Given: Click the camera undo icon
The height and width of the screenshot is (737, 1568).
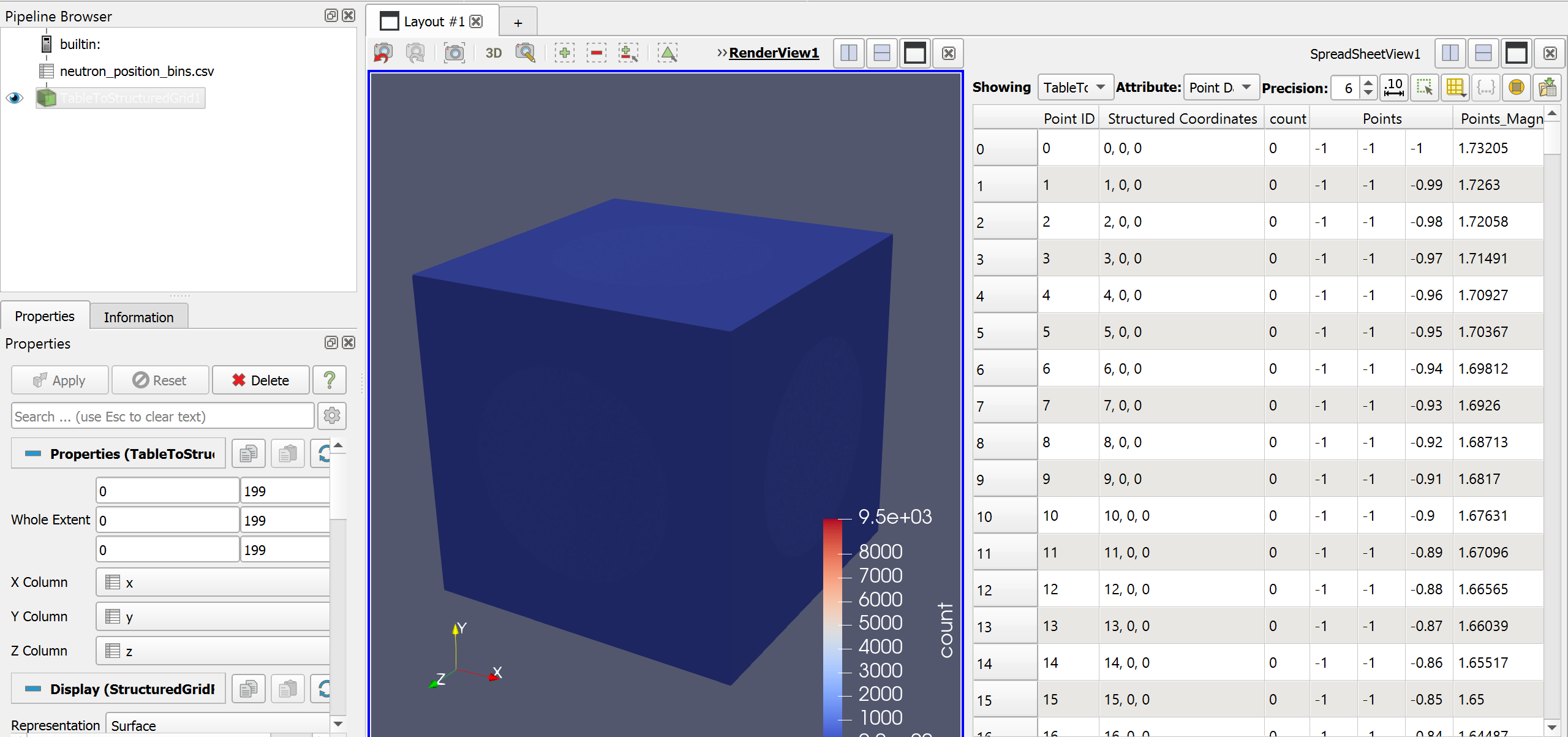Looking at the screenshot, I should (x=383, y=53).
